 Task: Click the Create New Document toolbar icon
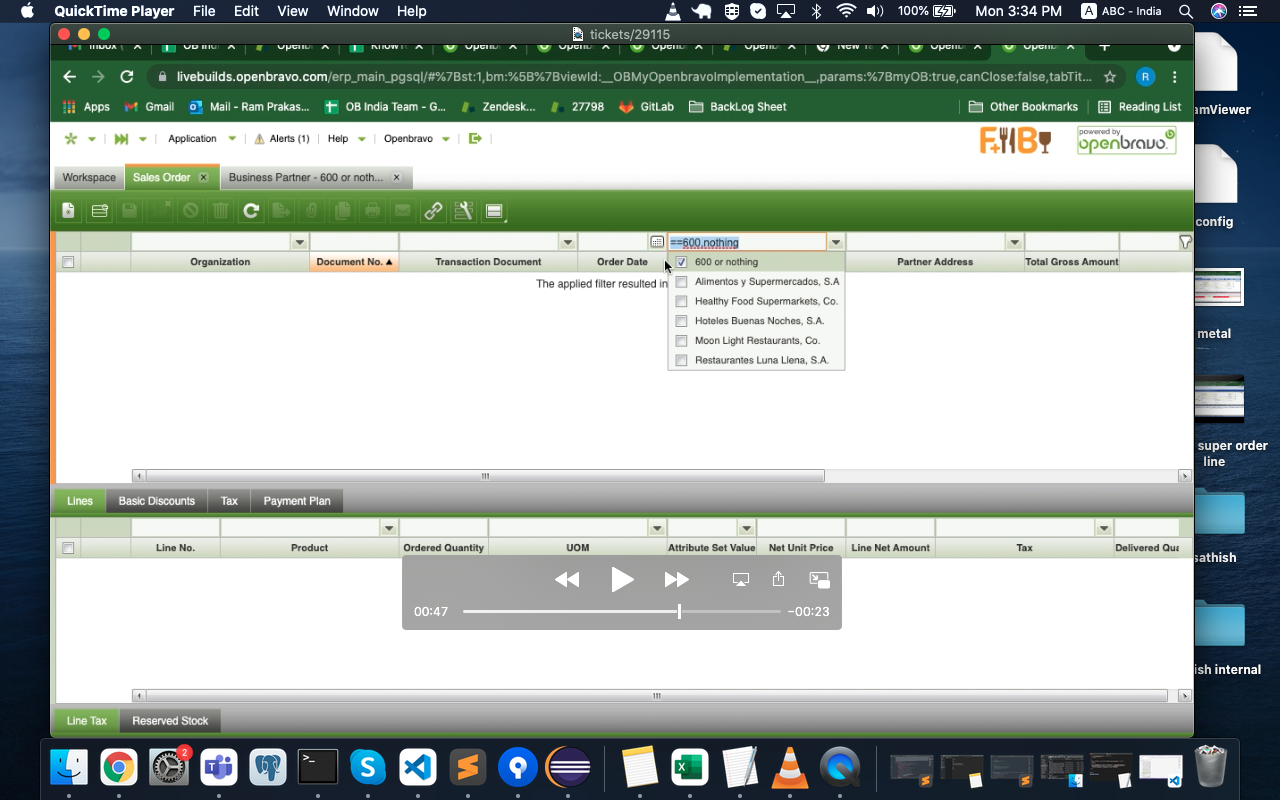point(68,211)
